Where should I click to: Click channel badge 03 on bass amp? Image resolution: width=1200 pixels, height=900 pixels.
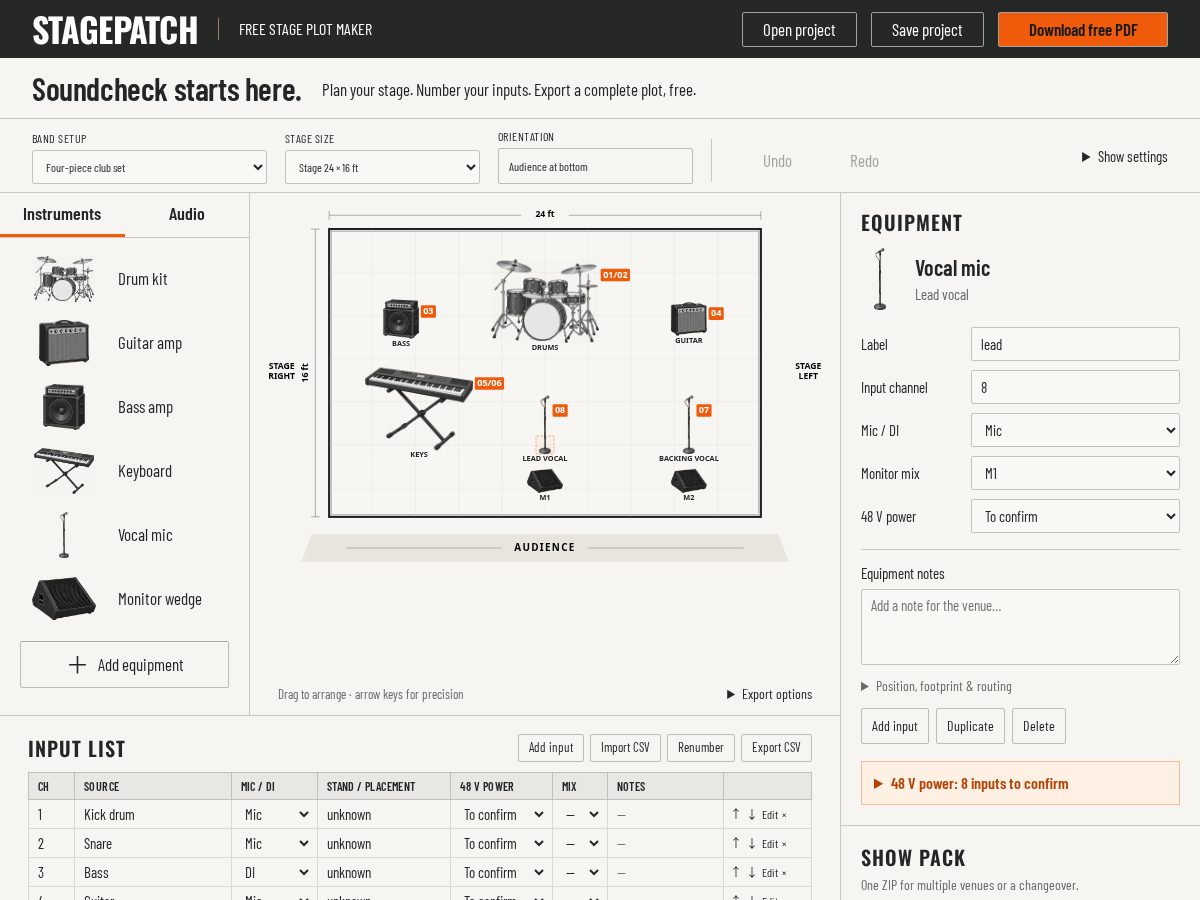point(428,311)
